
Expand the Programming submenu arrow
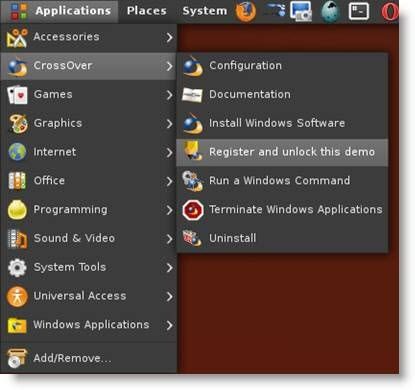(170, 210)
